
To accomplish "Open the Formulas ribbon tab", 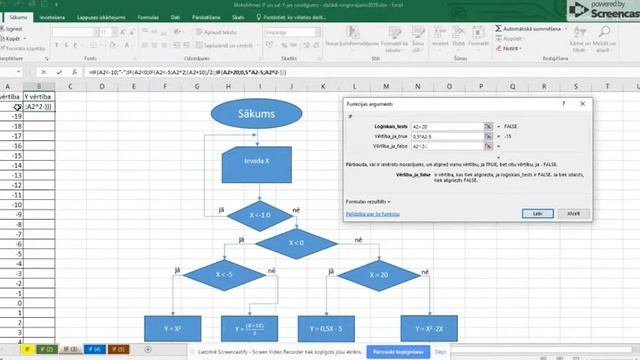I will coord(148,17).
